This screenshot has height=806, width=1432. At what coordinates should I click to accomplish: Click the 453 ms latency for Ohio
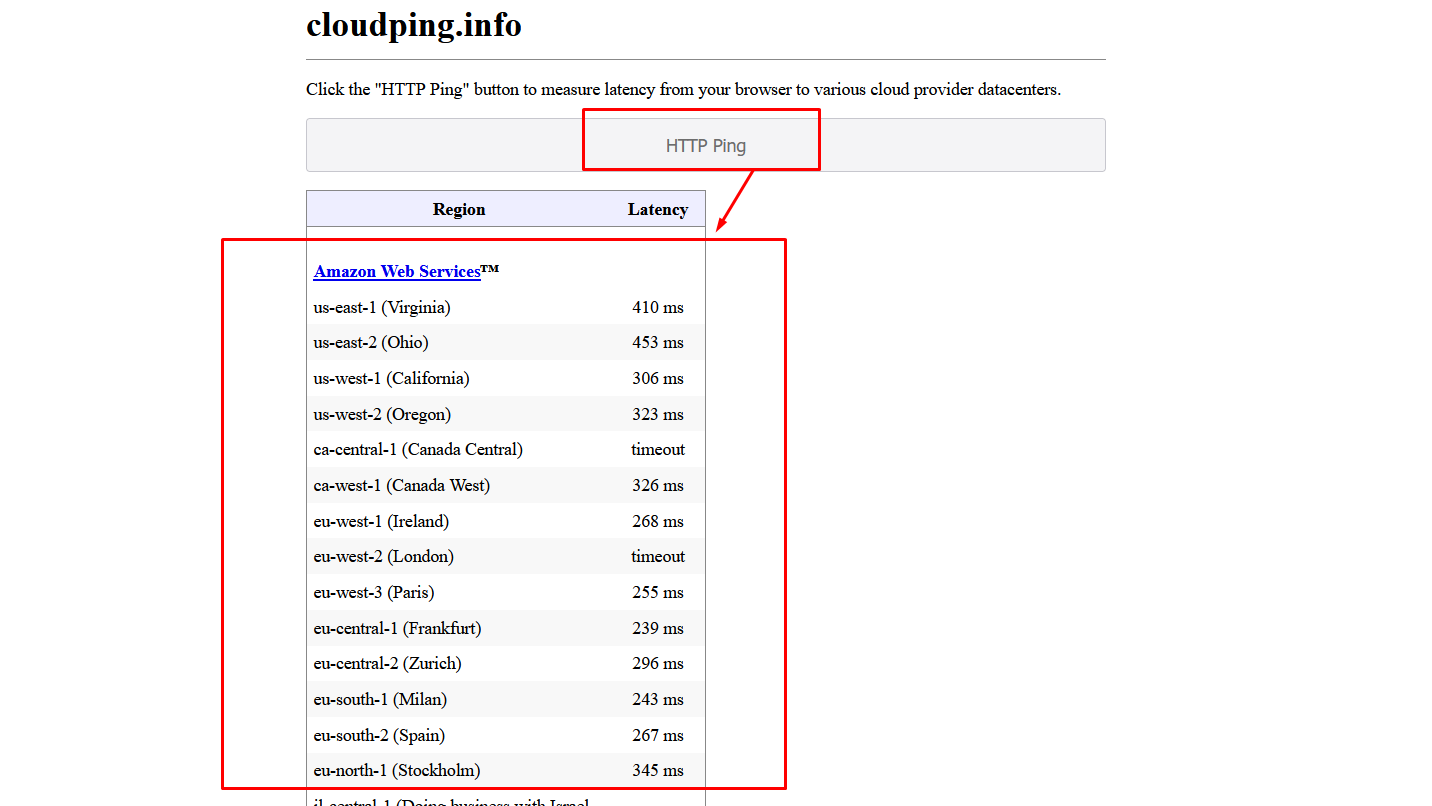(x=658, y=342)
